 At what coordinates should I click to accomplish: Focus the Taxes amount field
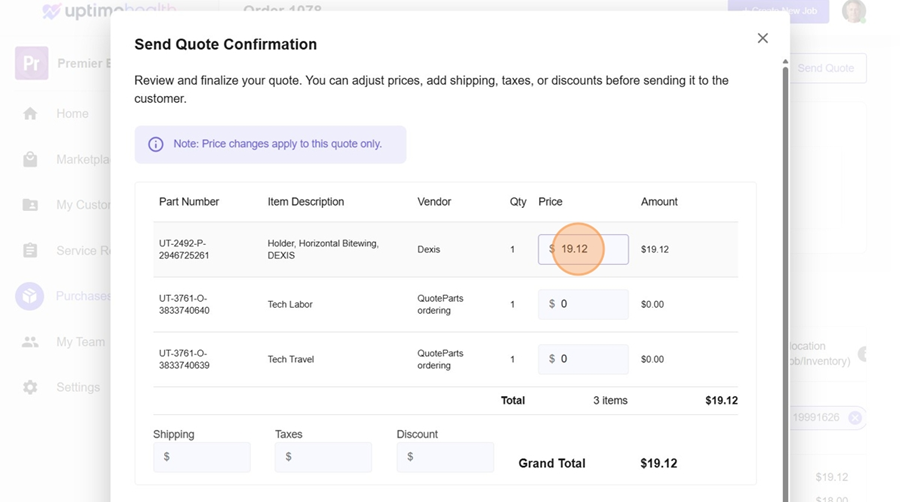coord(329,457)
